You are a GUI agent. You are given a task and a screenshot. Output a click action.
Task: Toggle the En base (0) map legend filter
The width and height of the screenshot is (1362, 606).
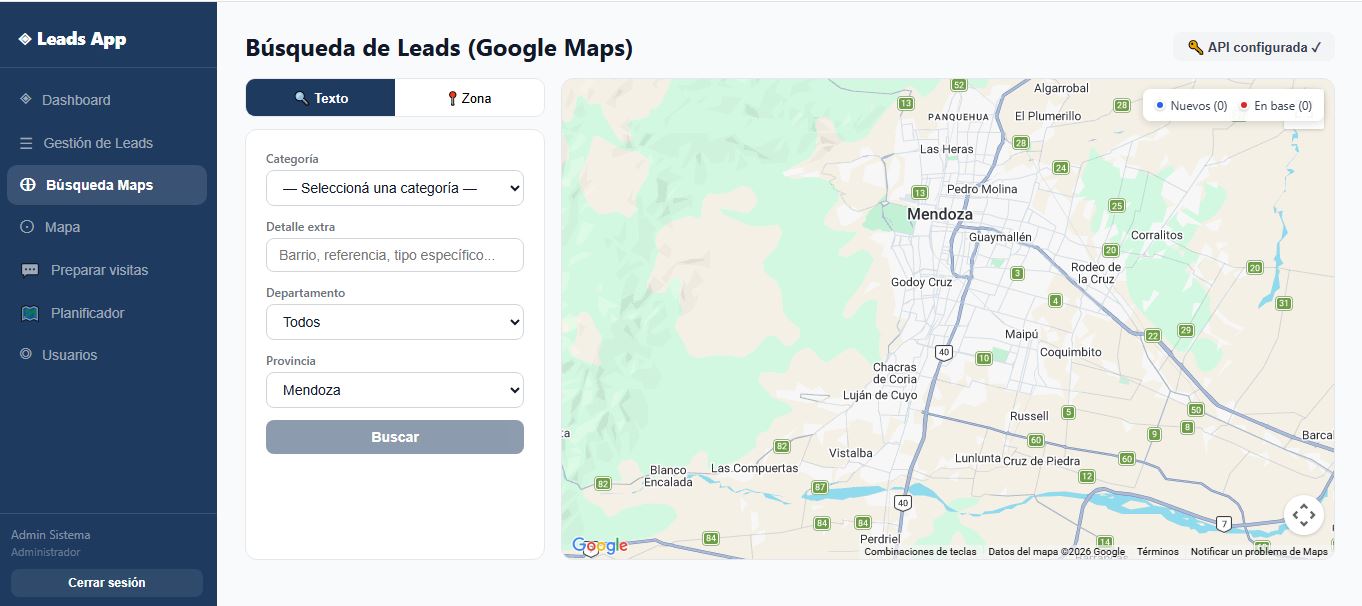click(x=1277, y=104)
